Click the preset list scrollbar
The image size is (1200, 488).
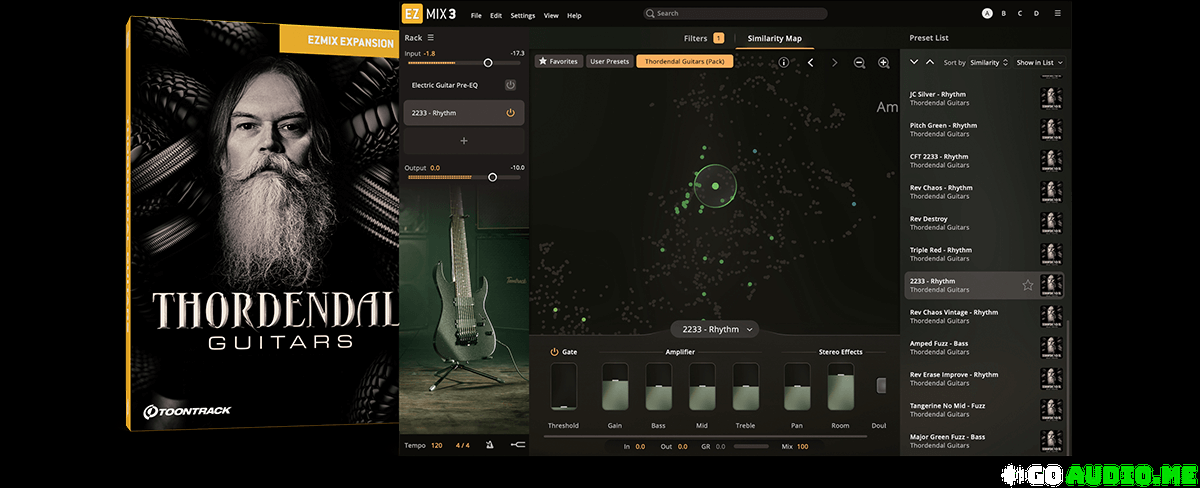tap(1068, 388)
